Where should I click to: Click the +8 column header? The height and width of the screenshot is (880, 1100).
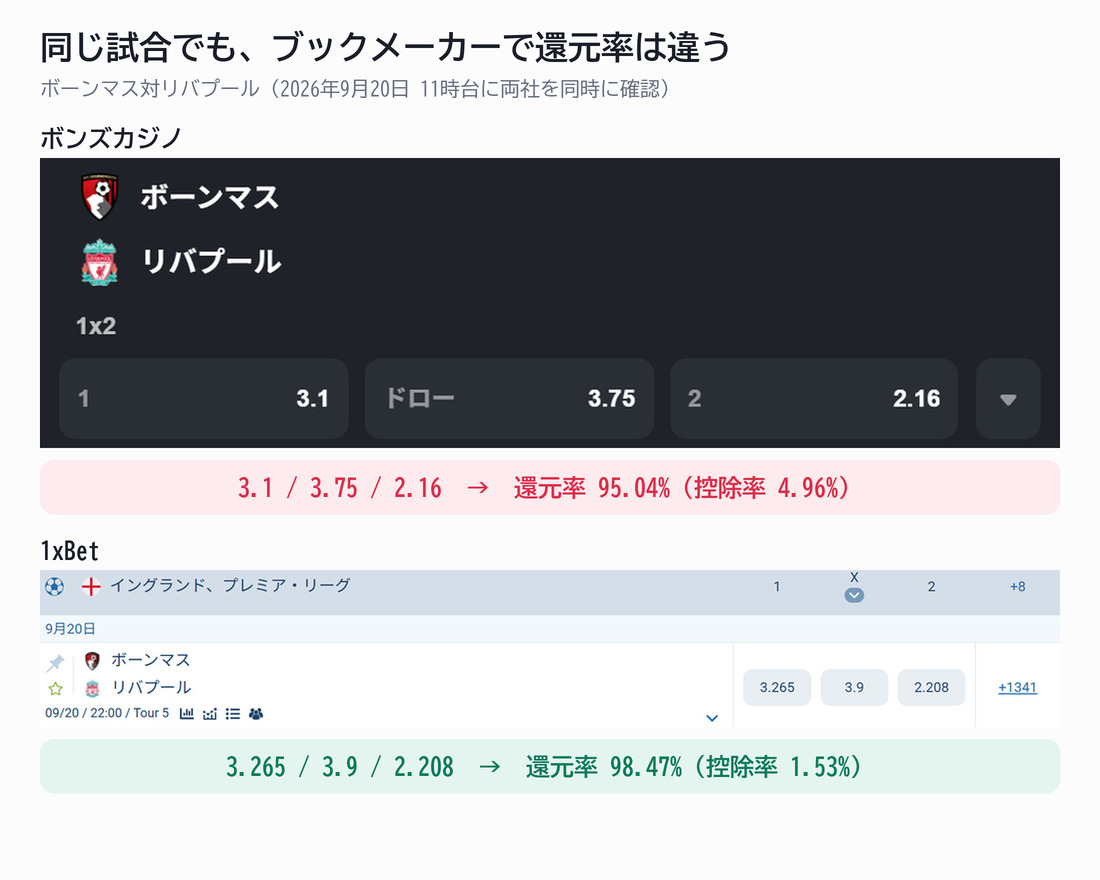[1017, 587]
